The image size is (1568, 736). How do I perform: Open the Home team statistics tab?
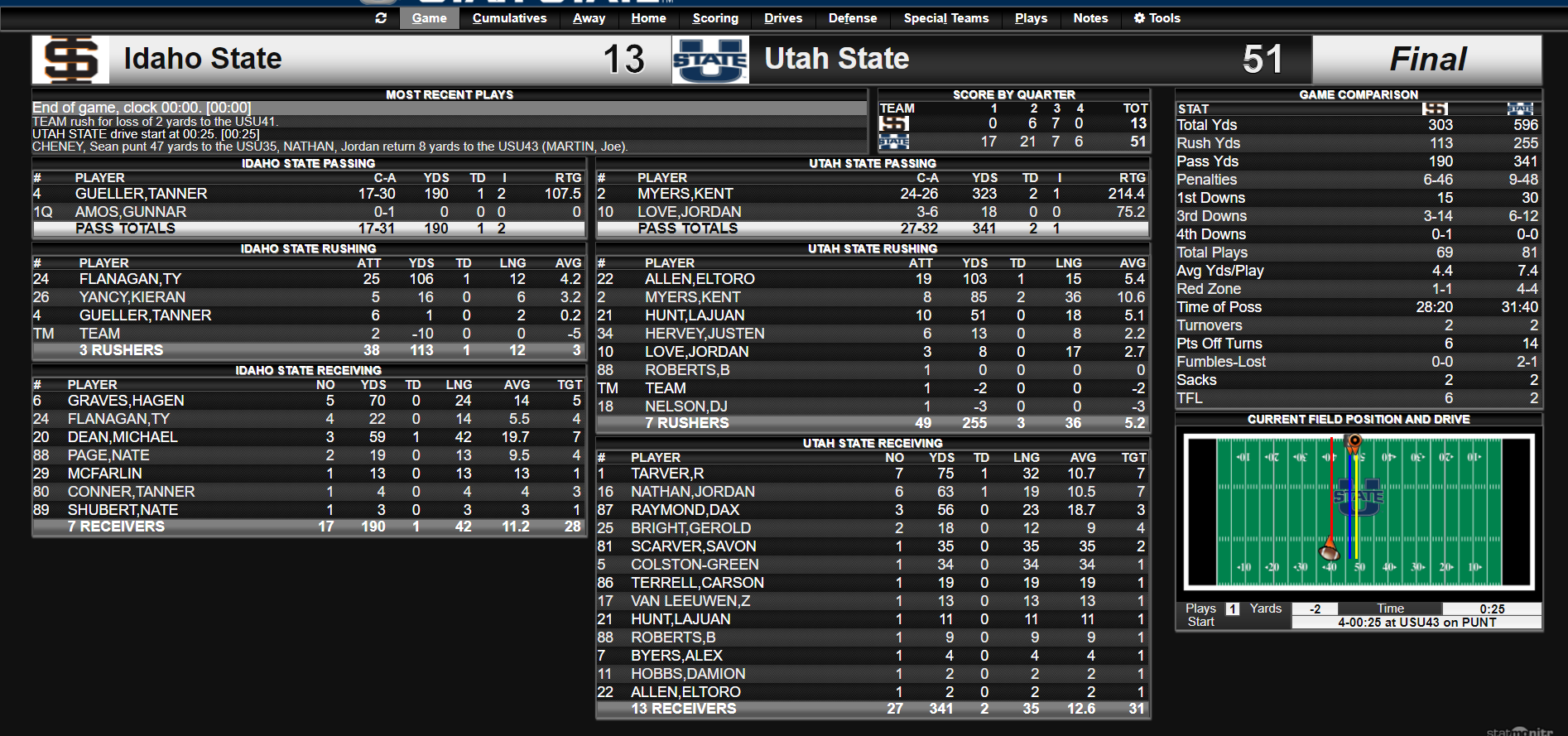648,17
